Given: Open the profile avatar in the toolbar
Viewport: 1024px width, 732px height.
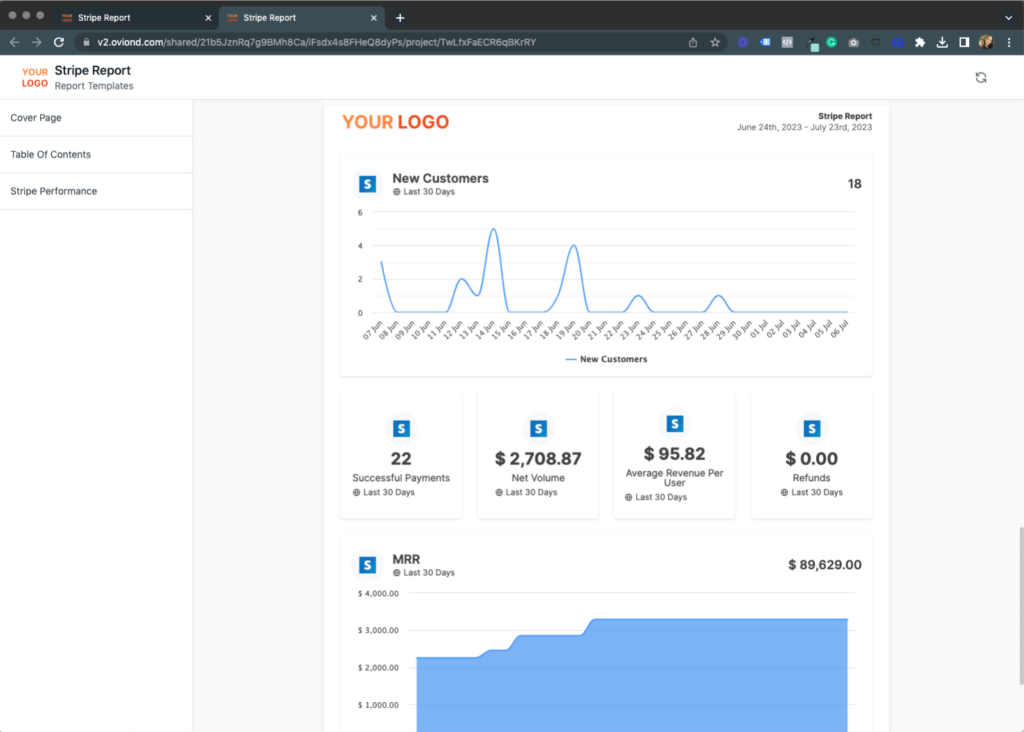Looking at the screenshot, I should click(x=986, y=42).
